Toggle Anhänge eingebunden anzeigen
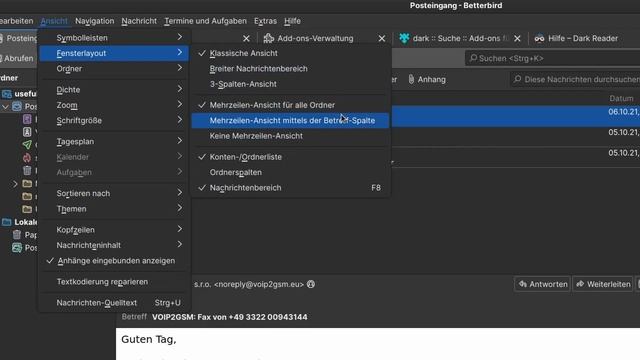This screenshot has height=360, width=640. 114,260
